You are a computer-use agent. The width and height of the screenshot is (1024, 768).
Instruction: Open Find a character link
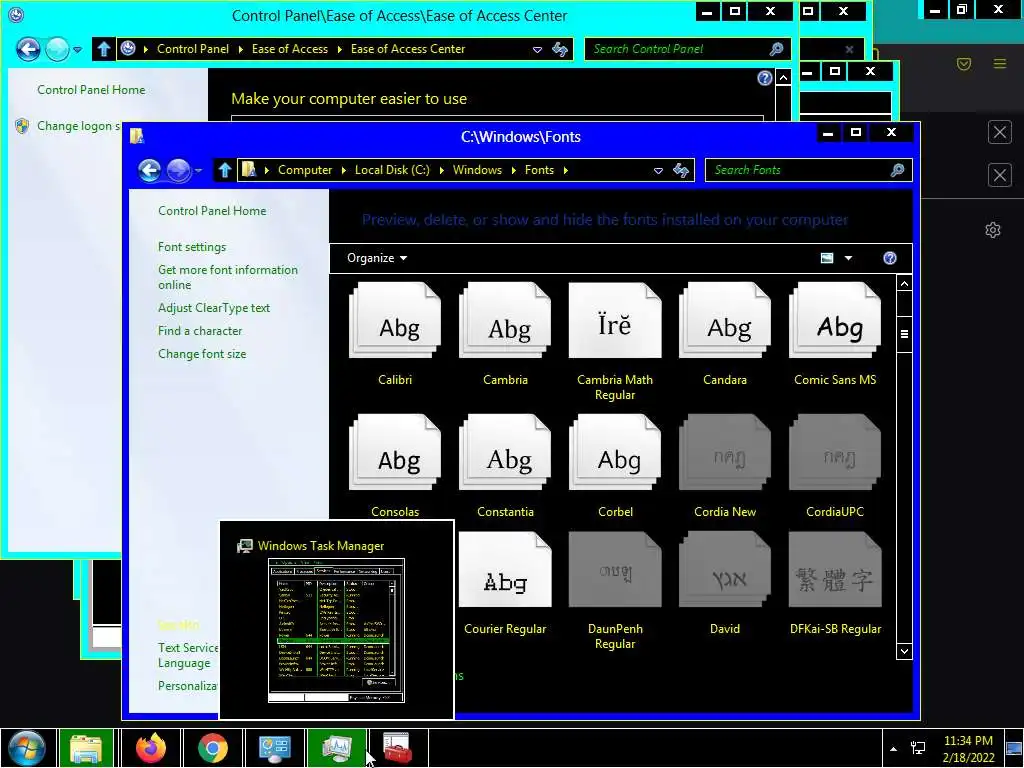coord(200,331)
